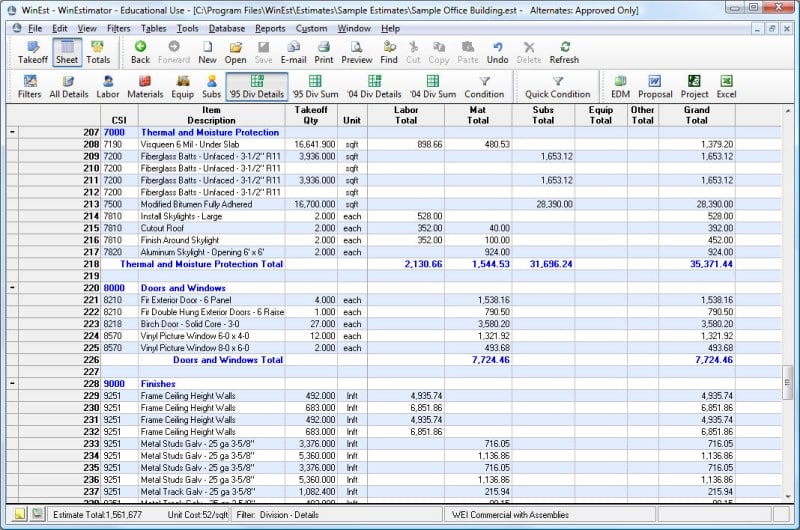Open the EDM tool

(x=620, y=87)
